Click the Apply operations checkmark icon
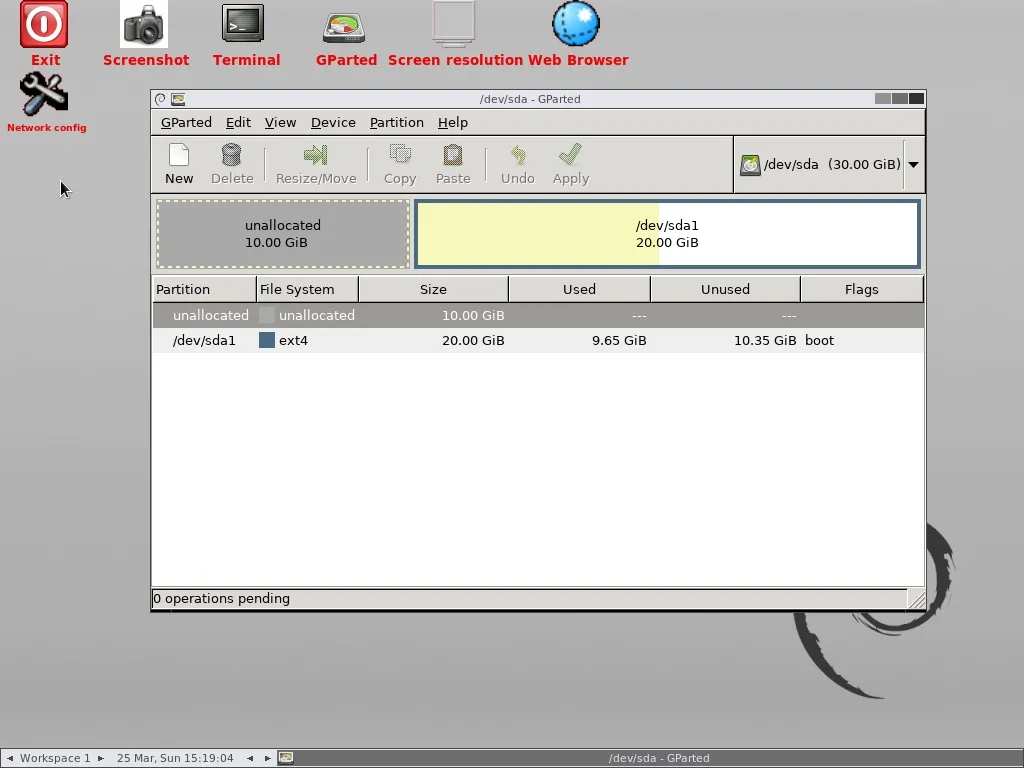The image size is (1024, 768). (571, 155)
